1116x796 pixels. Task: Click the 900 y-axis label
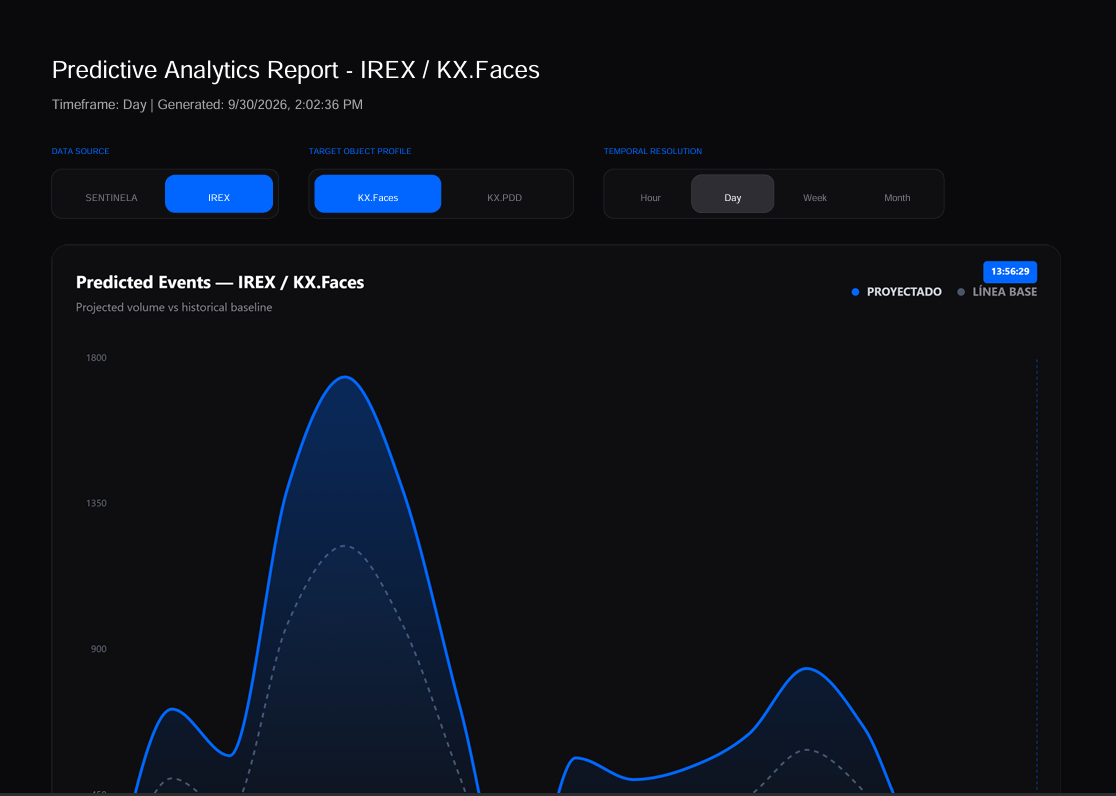(x=98, y=649)
